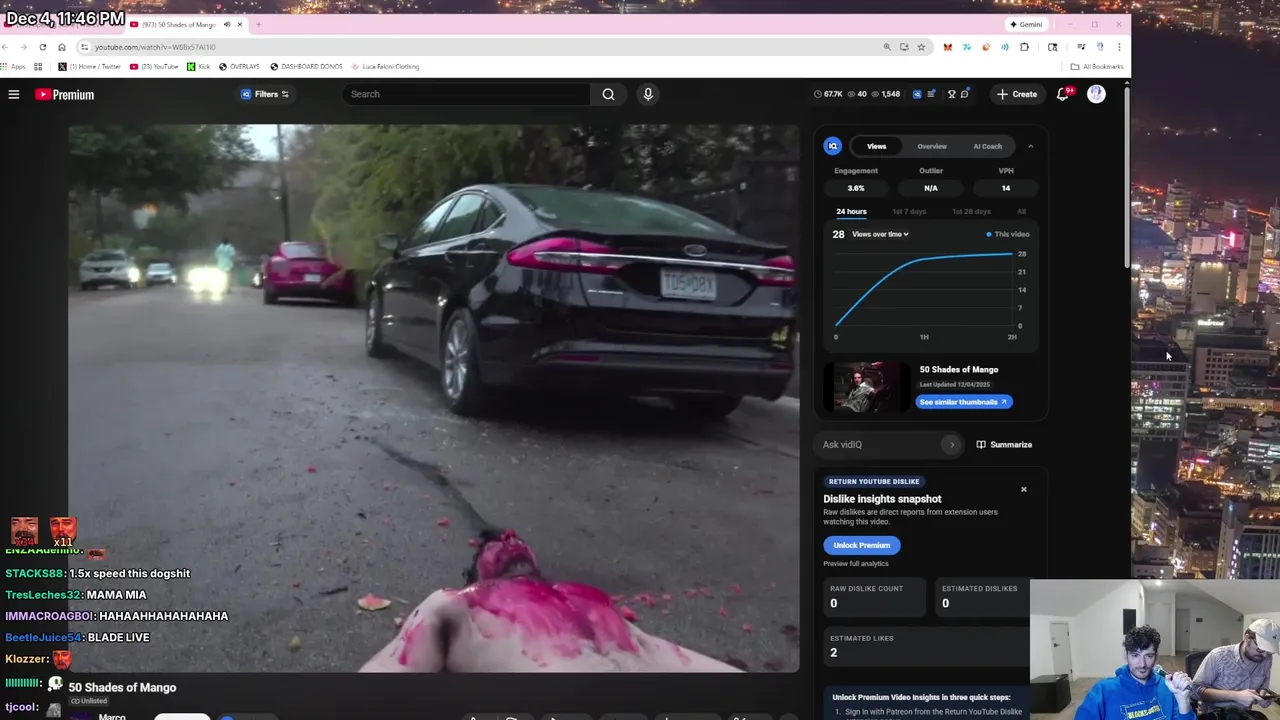
Task: Click the Create button
Action: [x=1017, y=94]
